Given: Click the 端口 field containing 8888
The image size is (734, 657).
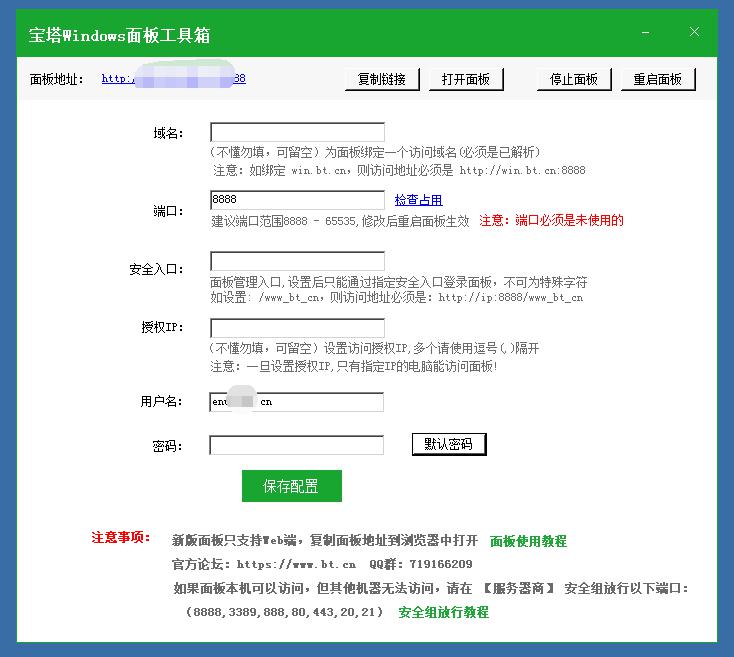Looking at the screenshot, I should click(x=297, y=200).
